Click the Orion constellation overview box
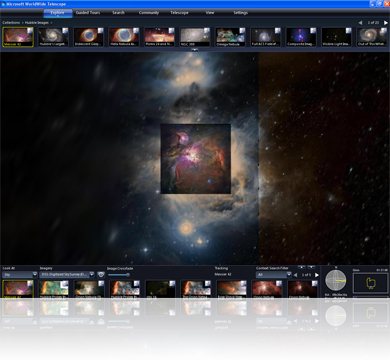The height and width of the screenshot is (360, 390). click(x=370, y=283)
